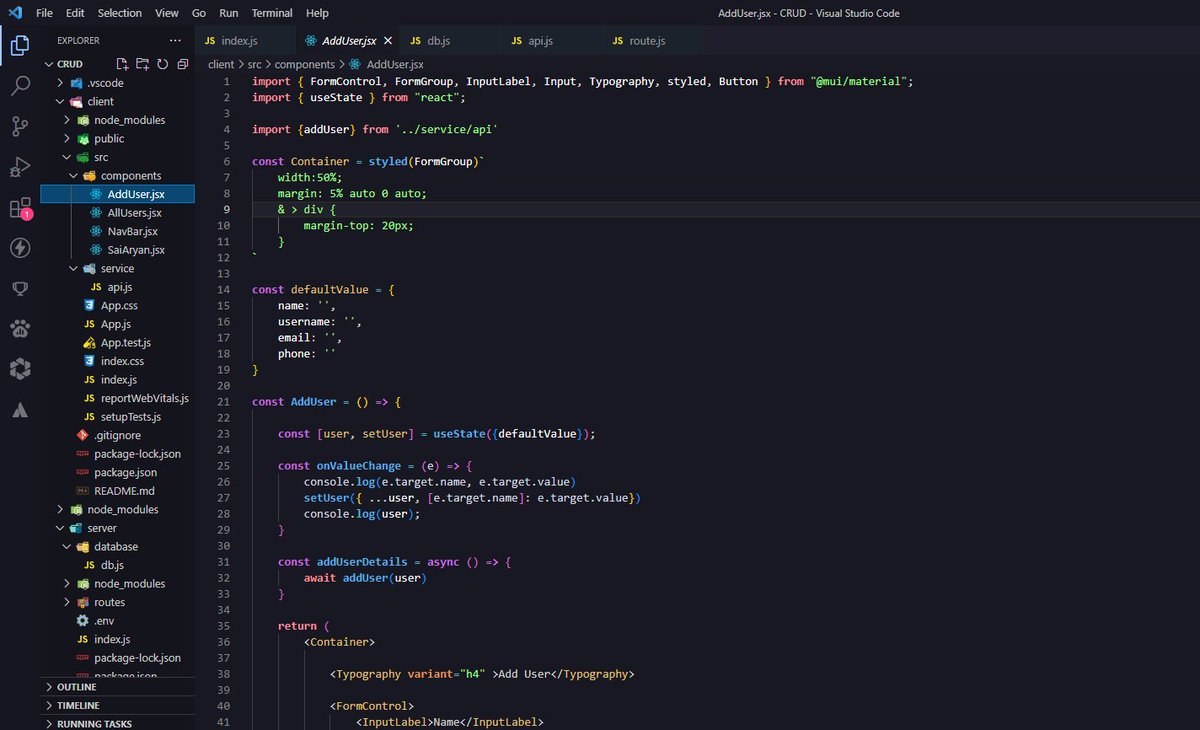Expand the TIMELINE section
The width and height of the screenshot is (1200, 730).
pos(78,705)
